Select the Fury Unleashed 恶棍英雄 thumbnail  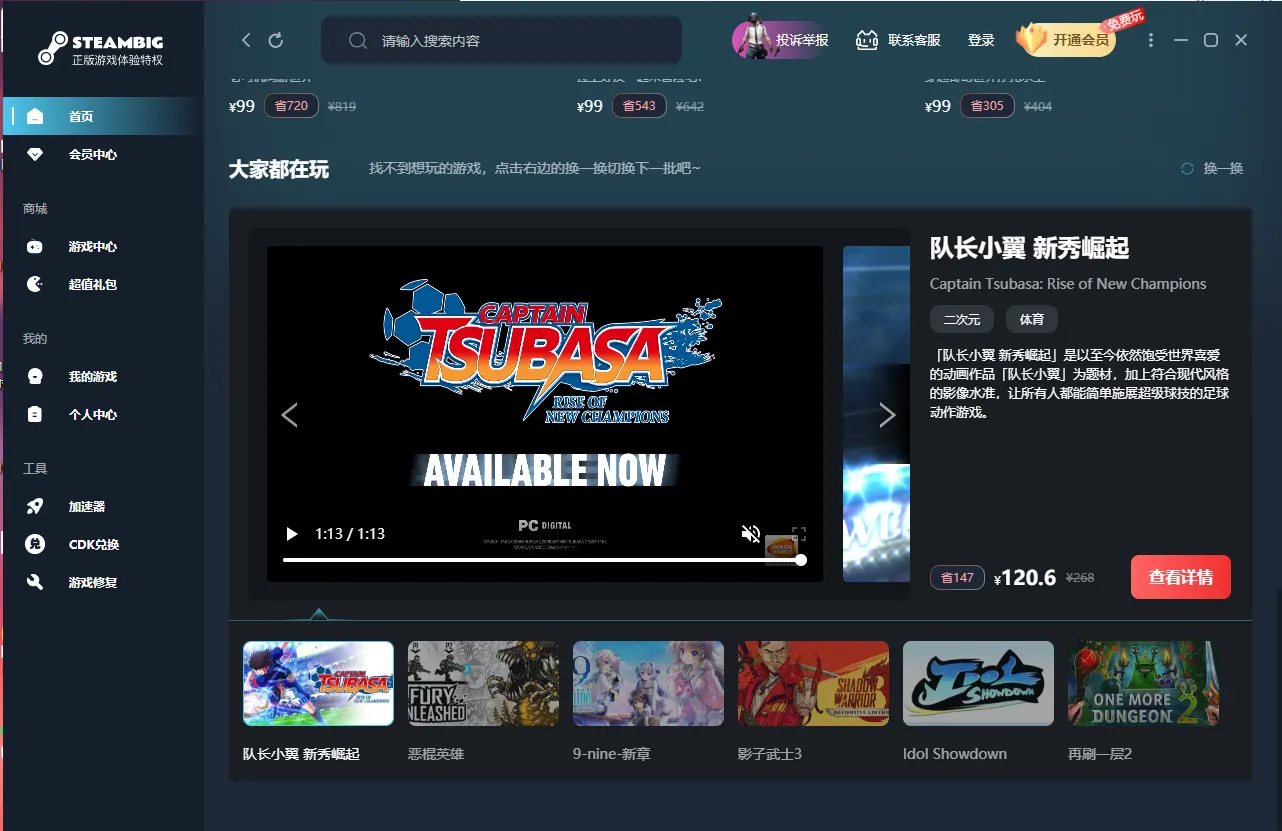pyautogui.click(x=483, y=683)
